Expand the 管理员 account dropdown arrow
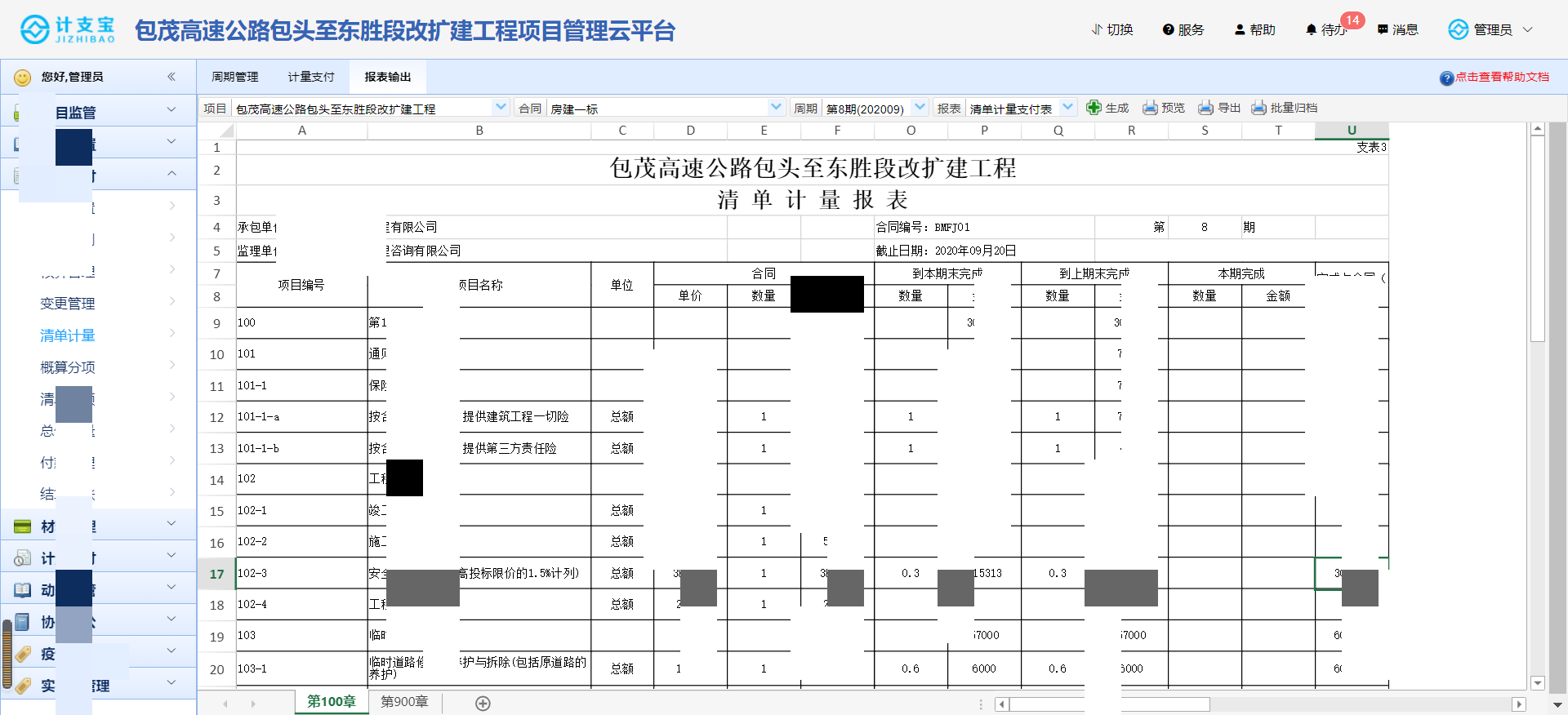This screenshot has height=715, width=1568. tap(1528, 29)
